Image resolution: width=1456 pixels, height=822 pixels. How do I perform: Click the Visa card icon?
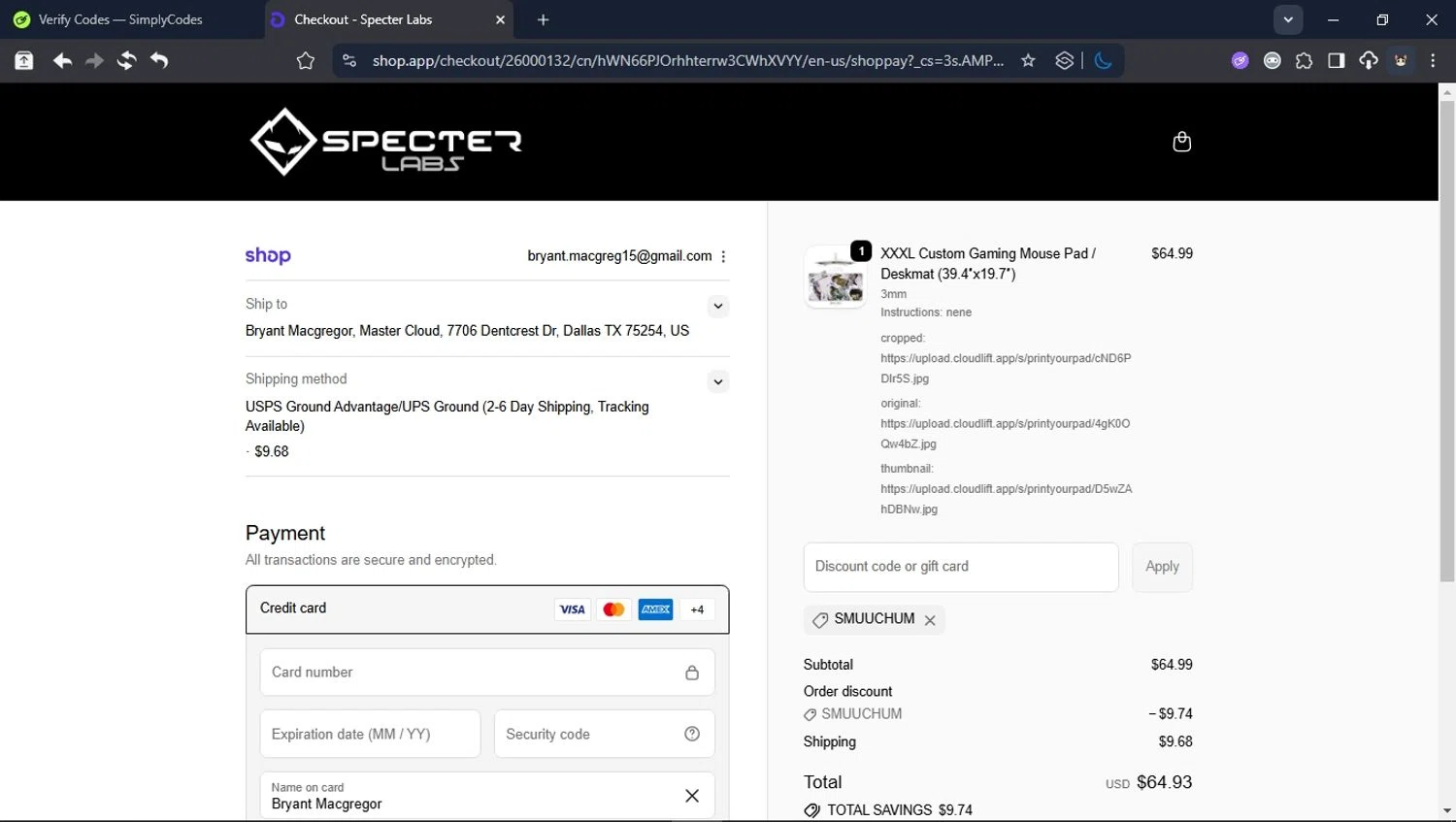coord(573,609)
